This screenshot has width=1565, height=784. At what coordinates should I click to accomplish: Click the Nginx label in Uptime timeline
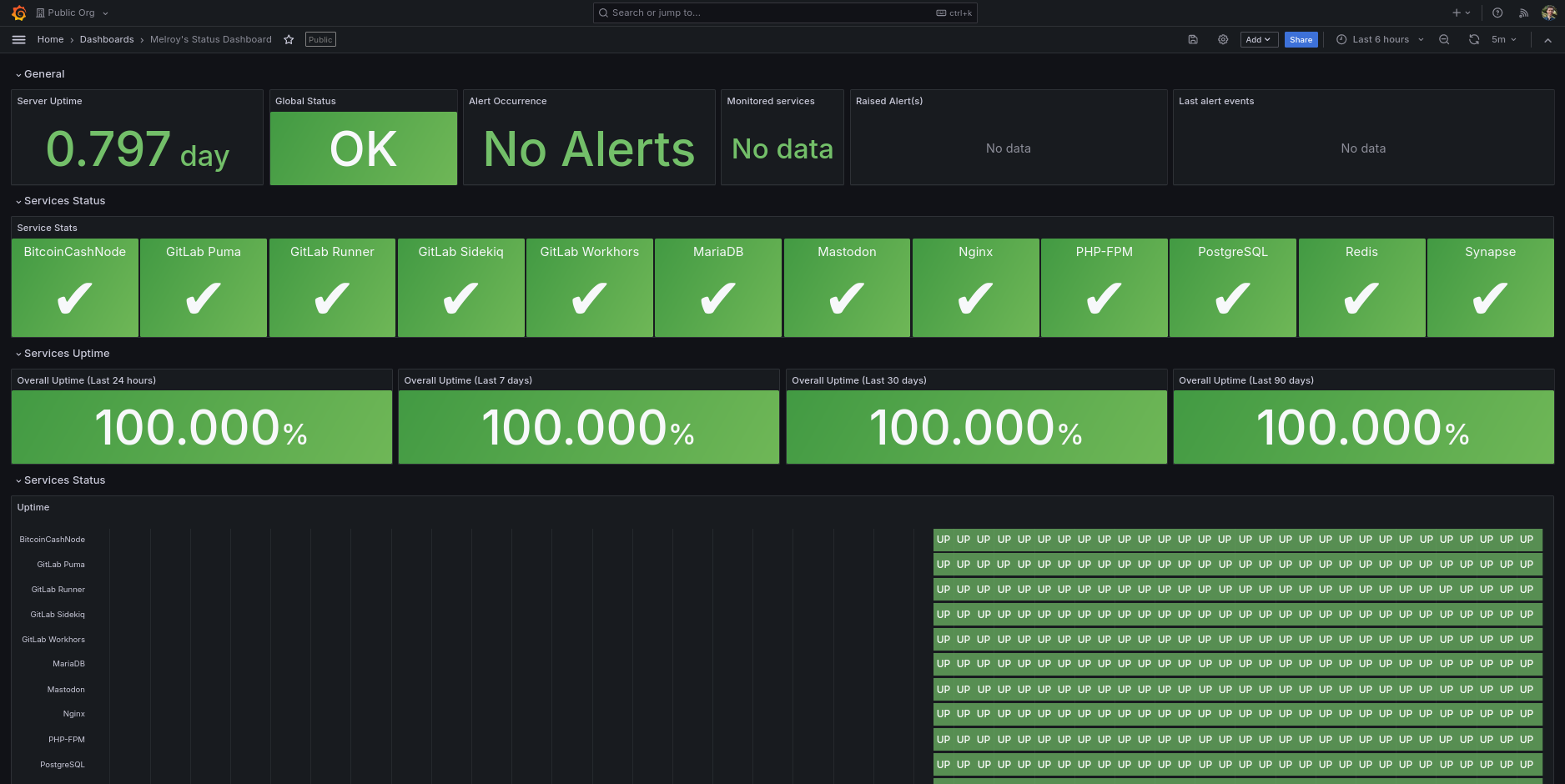pos(73,714)
